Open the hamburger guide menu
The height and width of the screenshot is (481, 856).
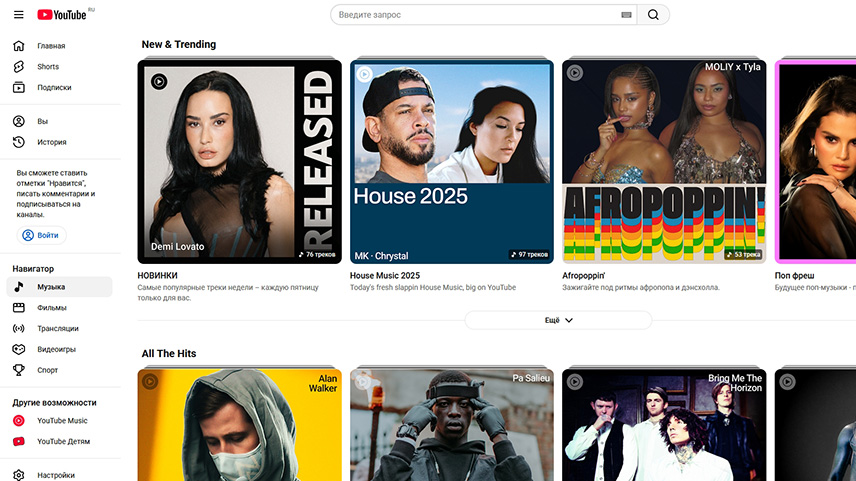(18, 15)
